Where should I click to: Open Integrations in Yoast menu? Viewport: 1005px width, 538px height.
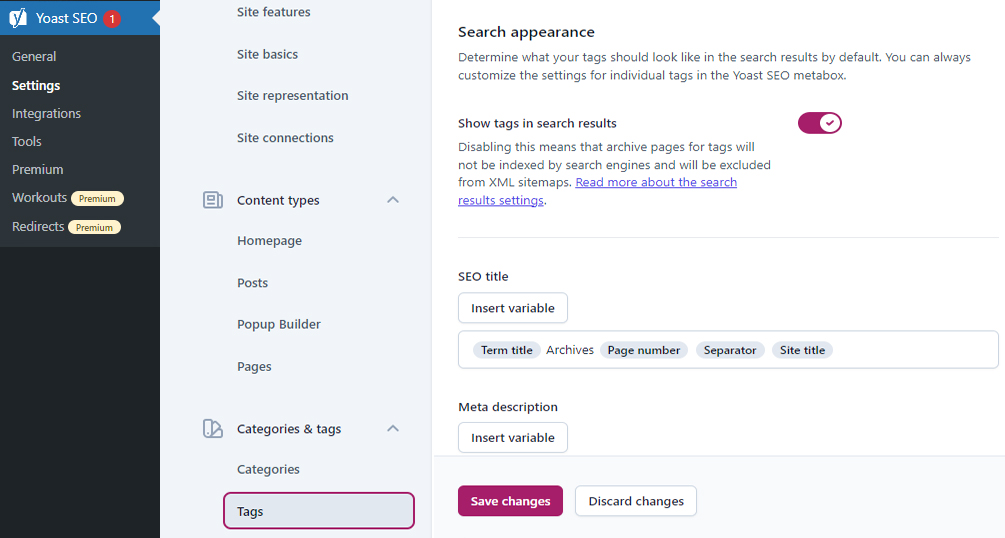coord(46,113)
